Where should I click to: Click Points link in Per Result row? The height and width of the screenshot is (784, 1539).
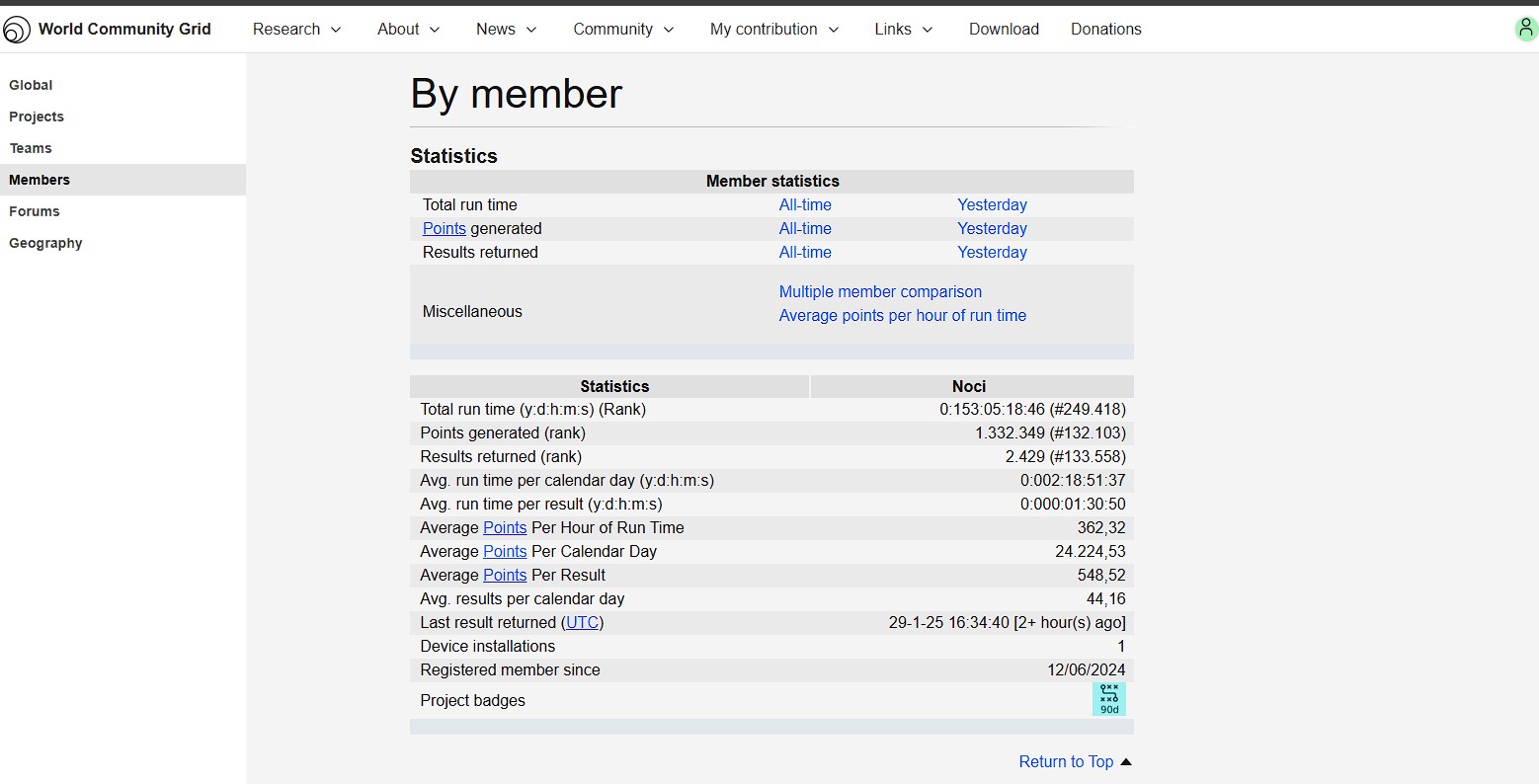pos(505,575)
